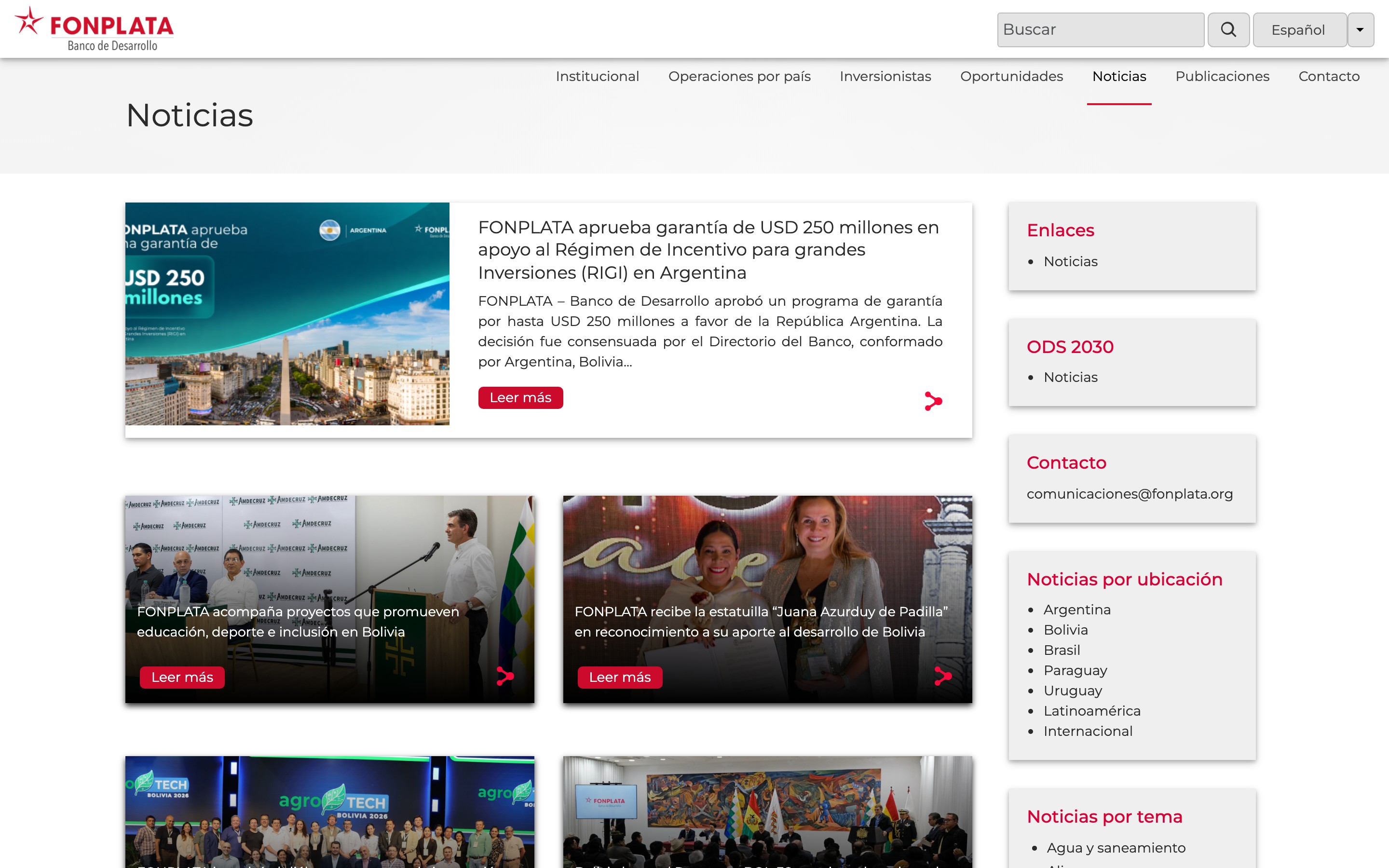Go to Inversionistas section

pyautogui.click(x=885, y=76)
